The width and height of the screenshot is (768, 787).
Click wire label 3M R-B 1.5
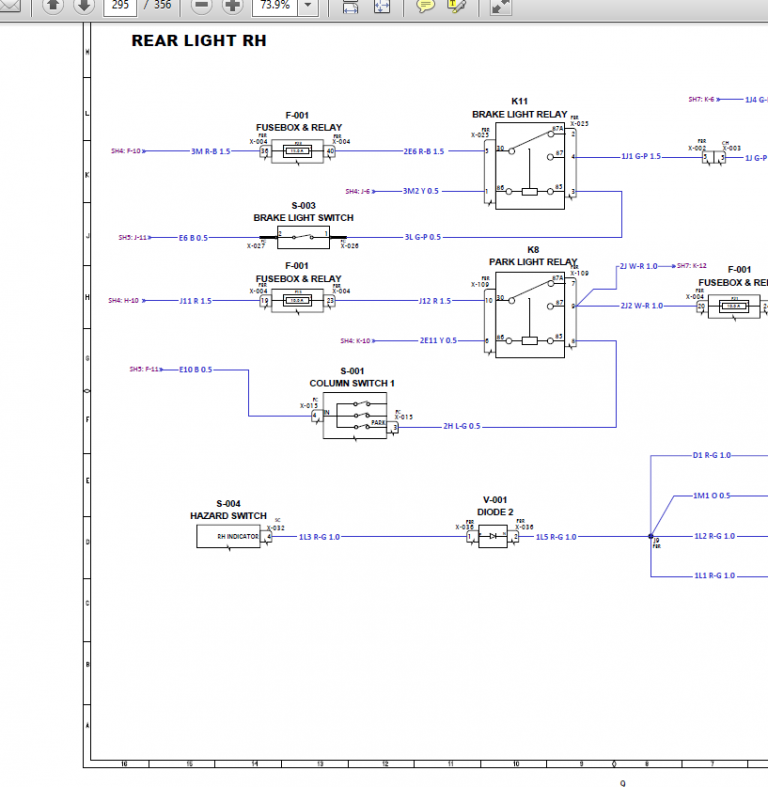pyautogui.click(x=211, y=151)
